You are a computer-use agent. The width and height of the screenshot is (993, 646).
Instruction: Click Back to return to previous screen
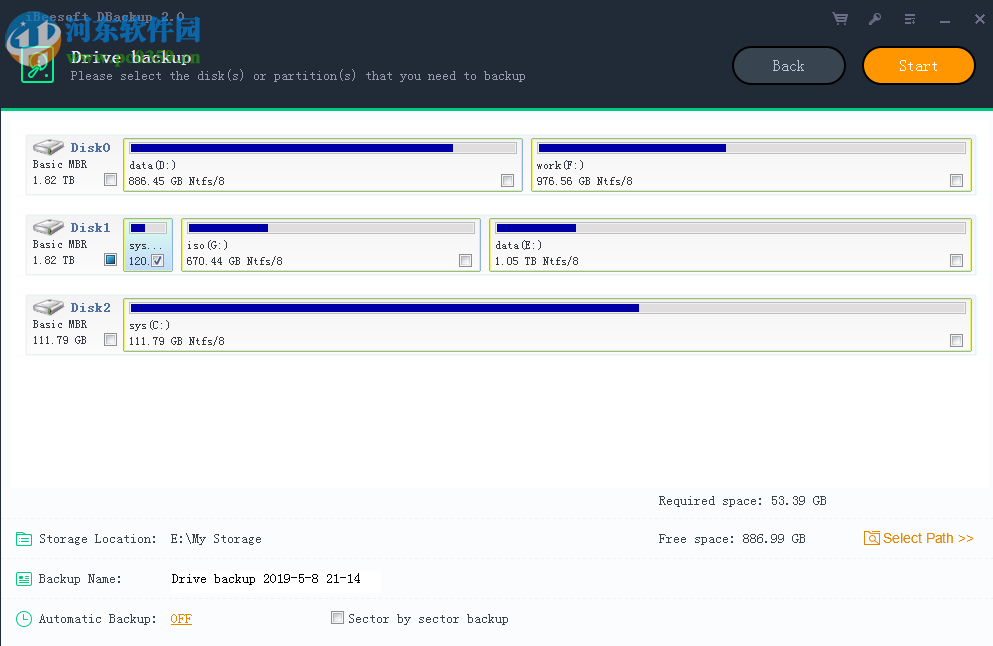tap(788, 65)
